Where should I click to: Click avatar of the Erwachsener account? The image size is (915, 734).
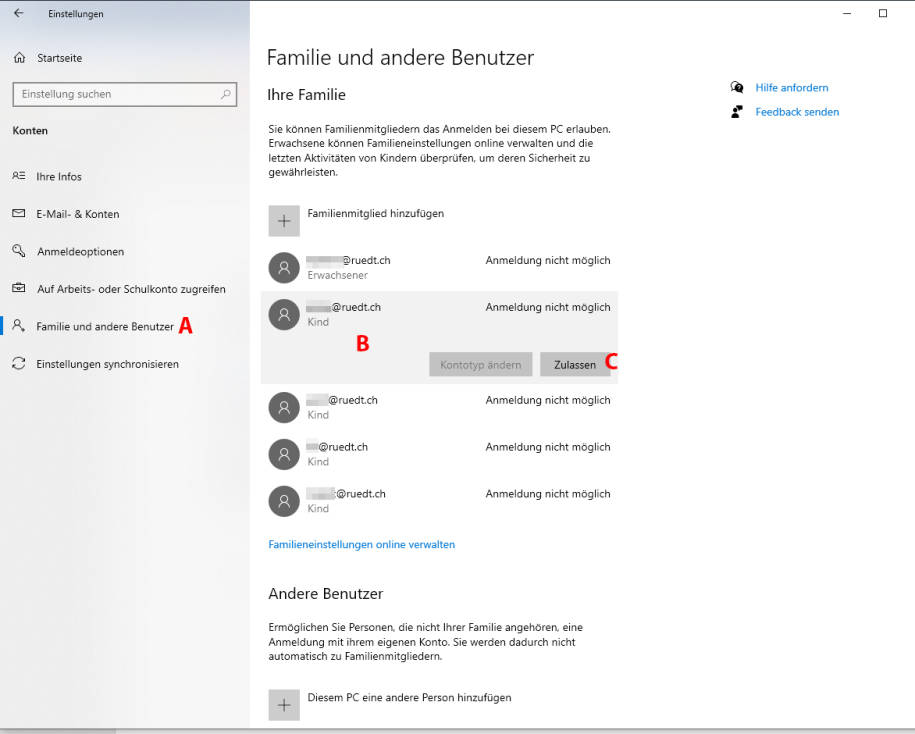284,268
